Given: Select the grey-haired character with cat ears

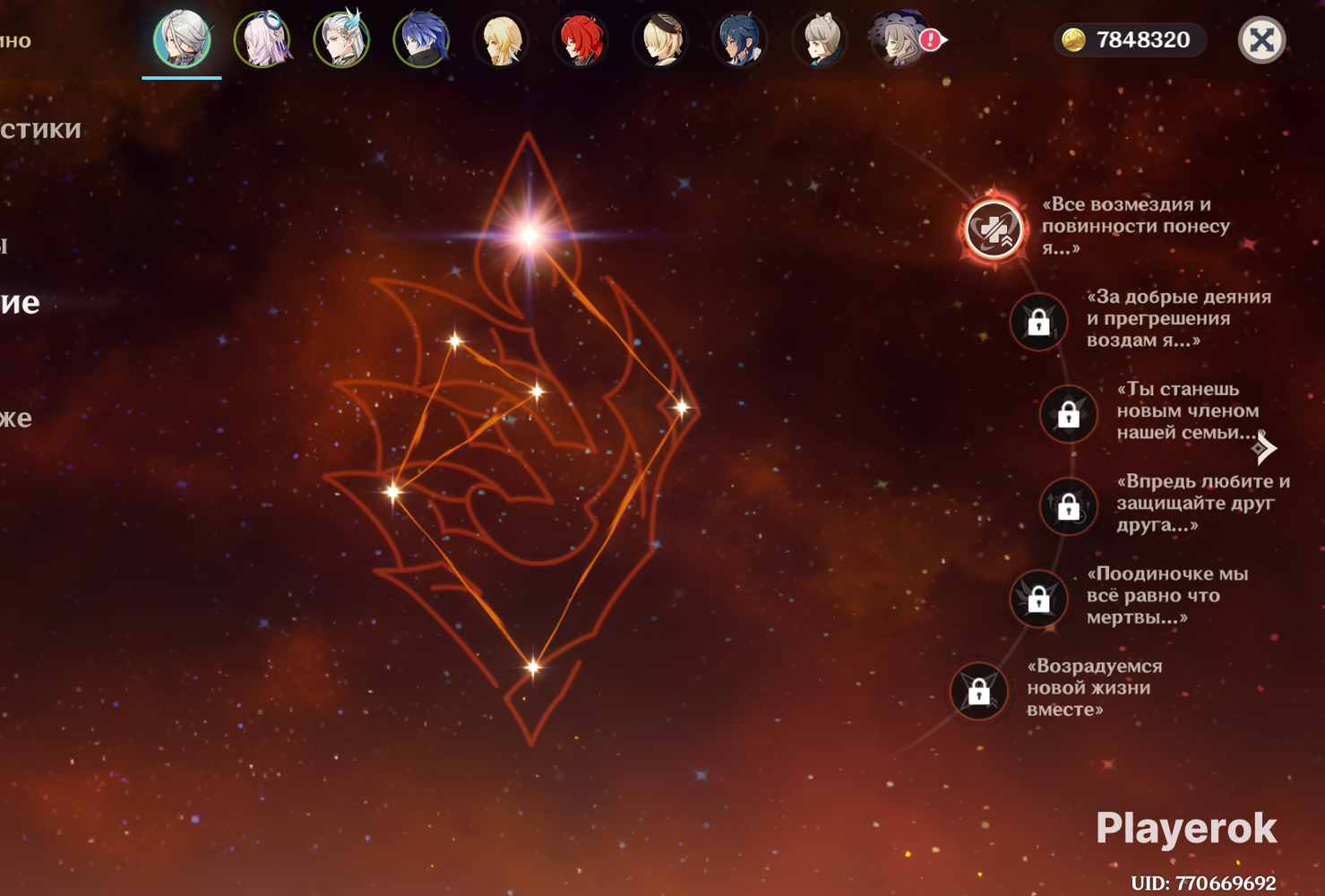Looking at the screenshot, I should [820, 39].
